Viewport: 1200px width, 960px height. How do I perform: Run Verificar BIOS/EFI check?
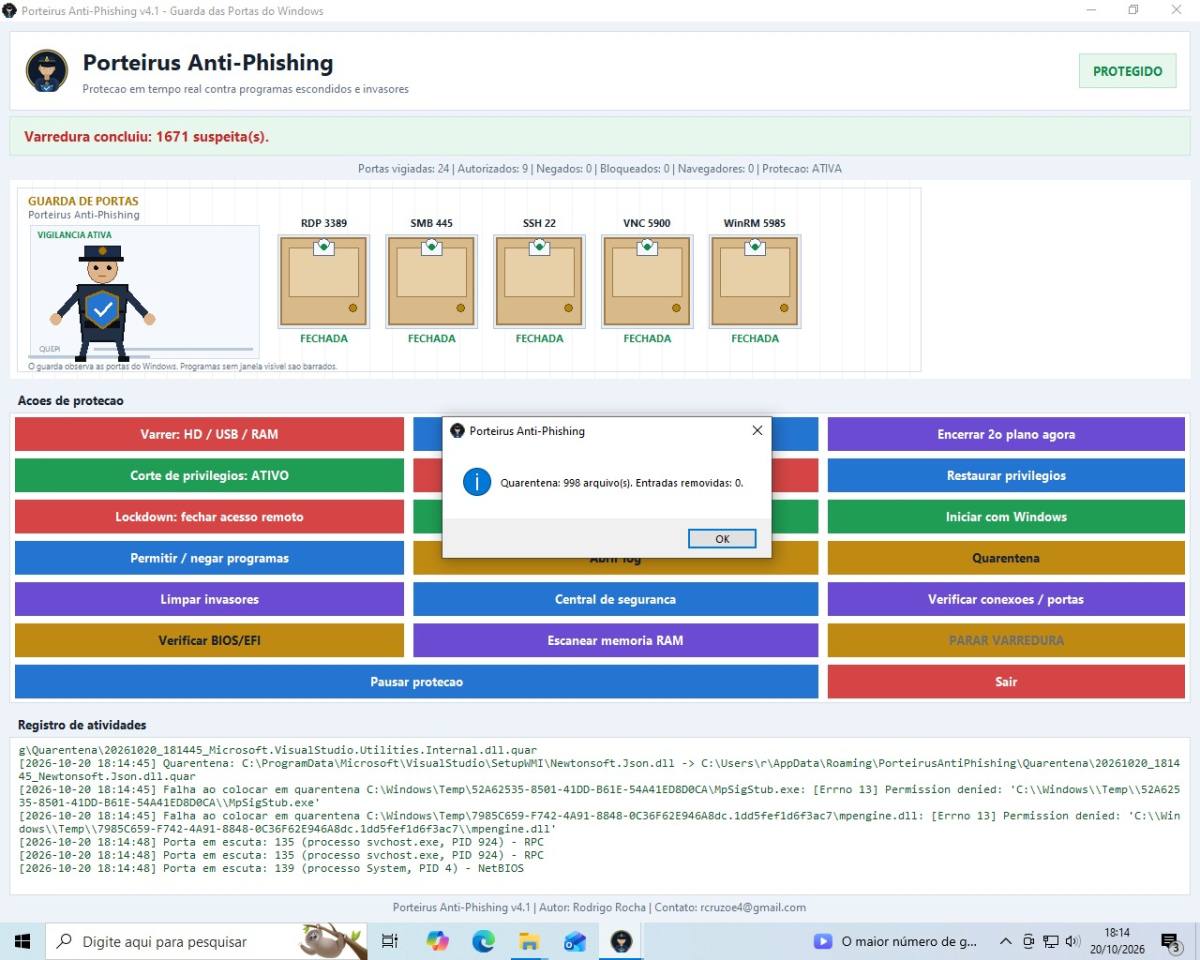[x=209, y=640]
